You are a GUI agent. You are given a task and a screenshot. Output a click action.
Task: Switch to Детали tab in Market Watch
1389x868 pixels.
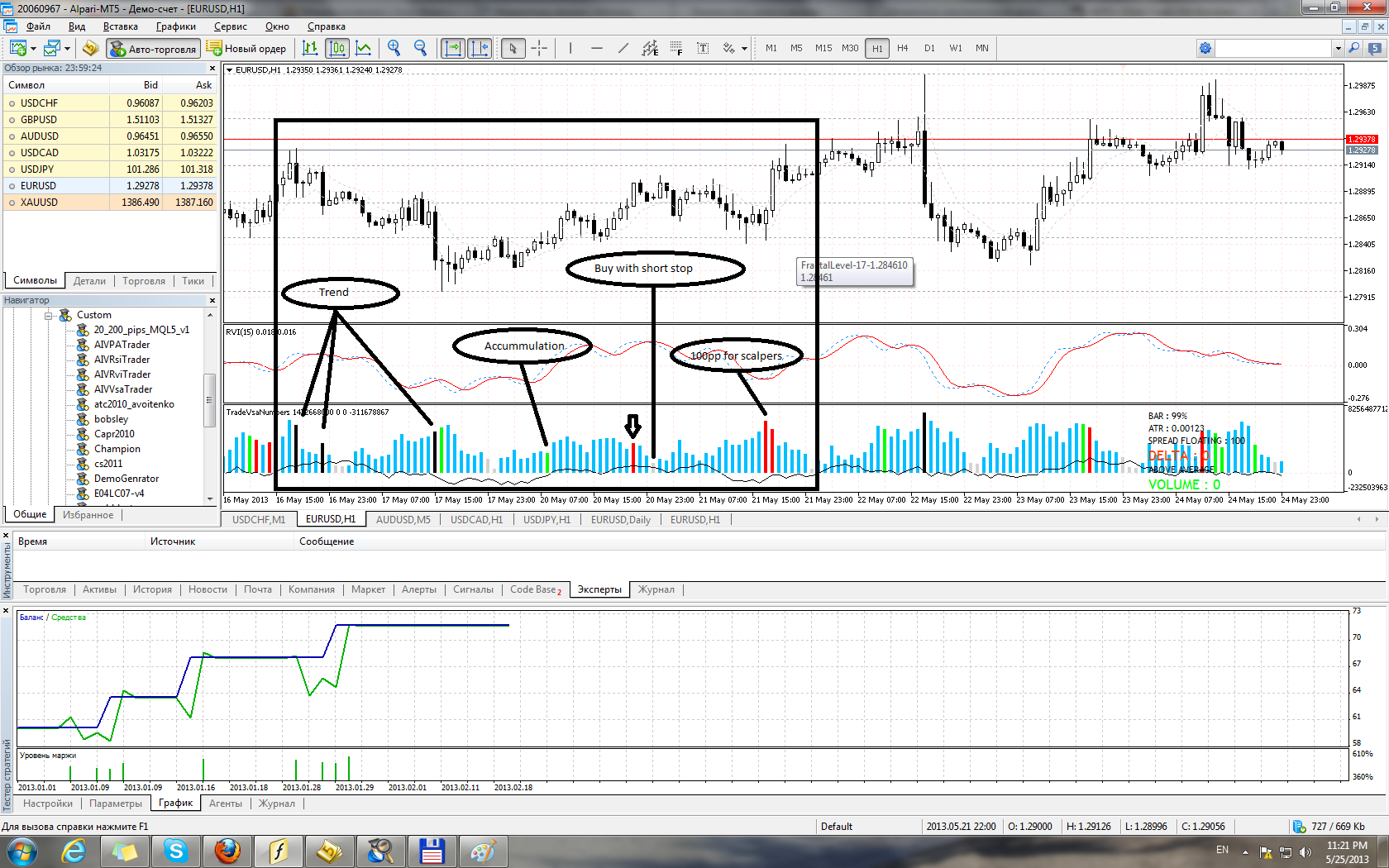(x=89, y=281)
